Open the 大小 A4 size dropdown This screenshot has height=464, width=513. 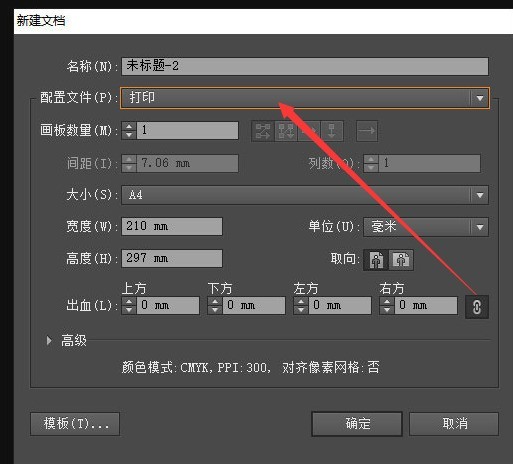pos(305,195)
